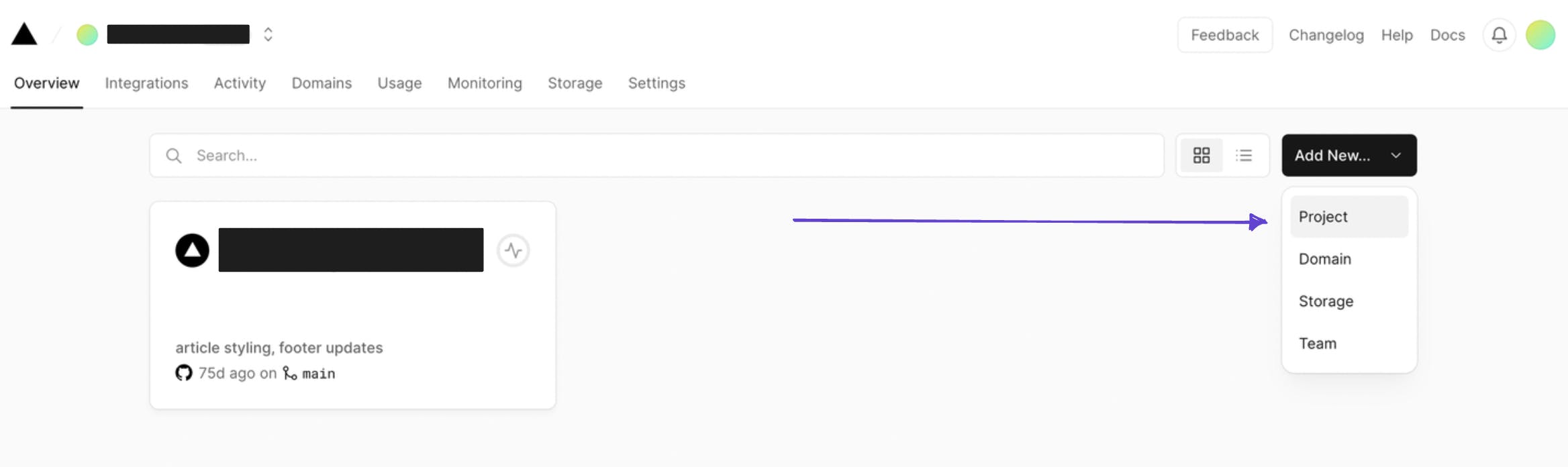Click the project activity pulse icon
Image resolution: width=1568 pixels, height=467 pixels.
click(x=513, y=250)
